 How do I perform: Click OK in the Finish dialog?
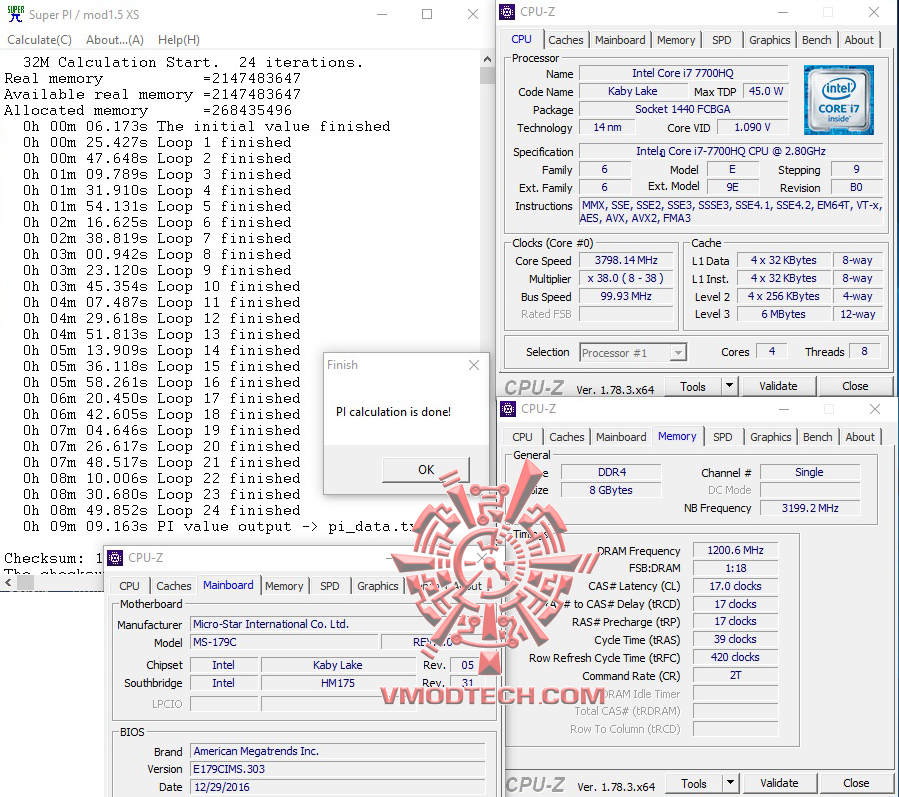[425, 470]
